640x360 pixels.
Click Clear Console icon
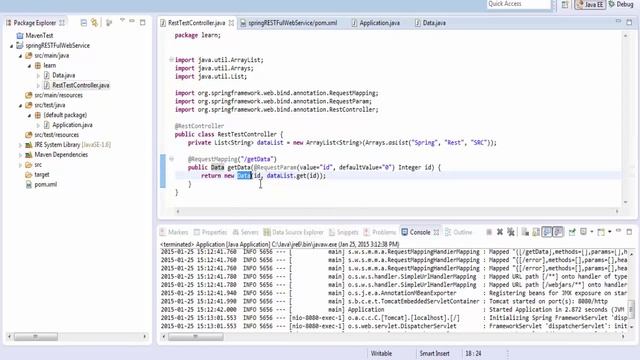click(x=525, y=232)
